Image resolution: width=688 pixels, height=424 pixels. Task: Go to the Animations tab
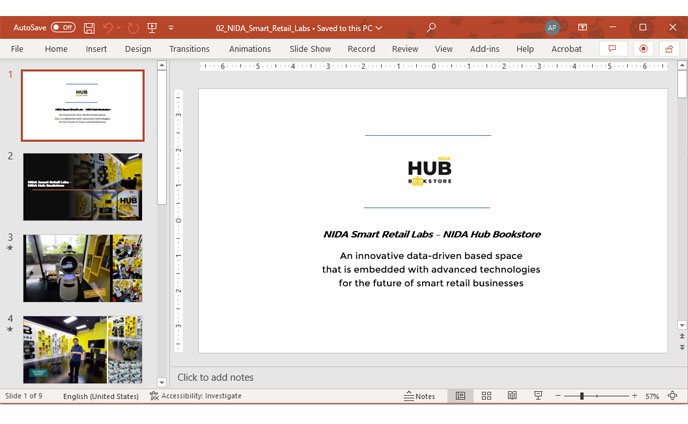coord(250,49)
